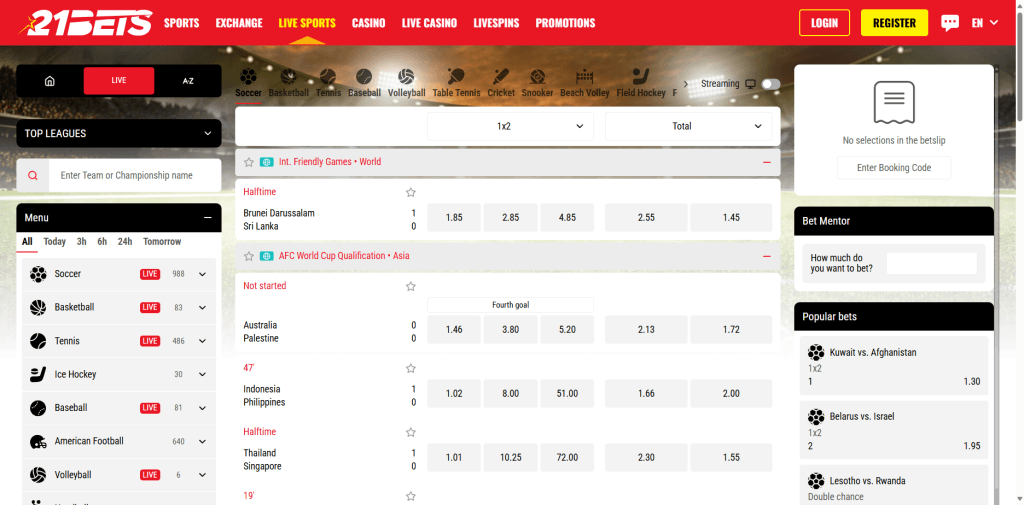
Task: Filter menu by 3h
Action: click(82, 242)
